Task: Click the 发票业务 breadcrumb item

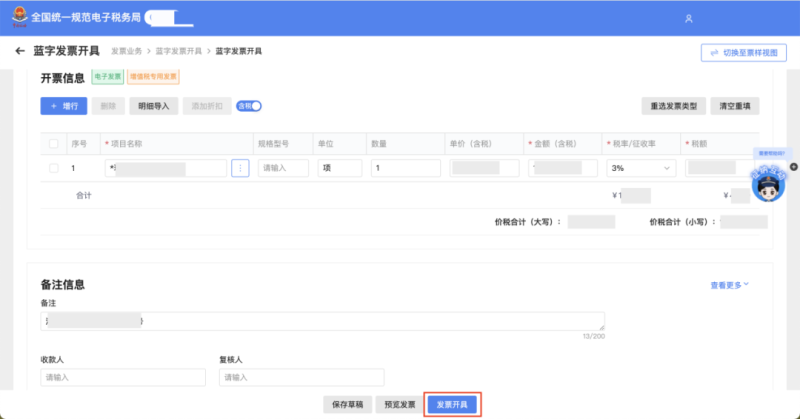Action: click(126, 50)
